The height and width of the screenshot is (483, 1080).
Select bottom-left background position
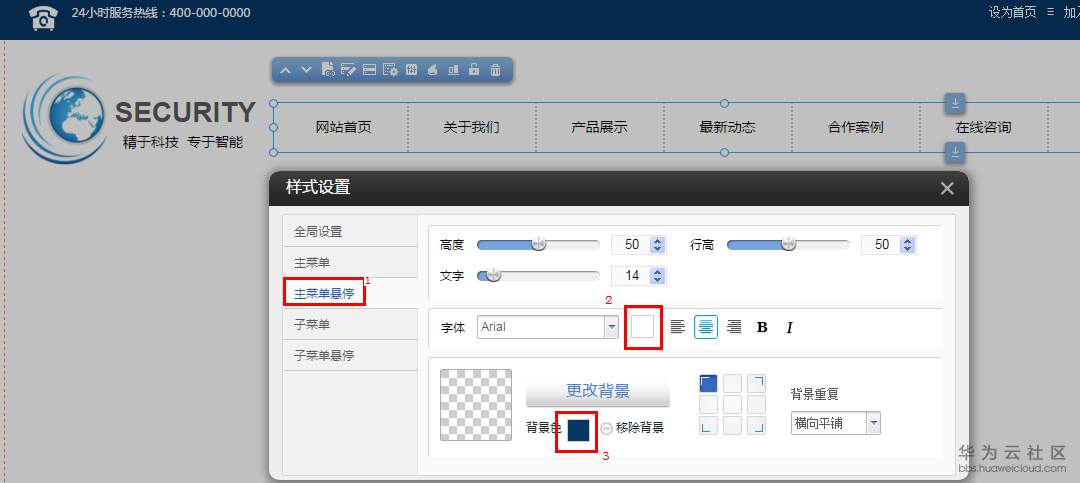(x=708, y=426)
